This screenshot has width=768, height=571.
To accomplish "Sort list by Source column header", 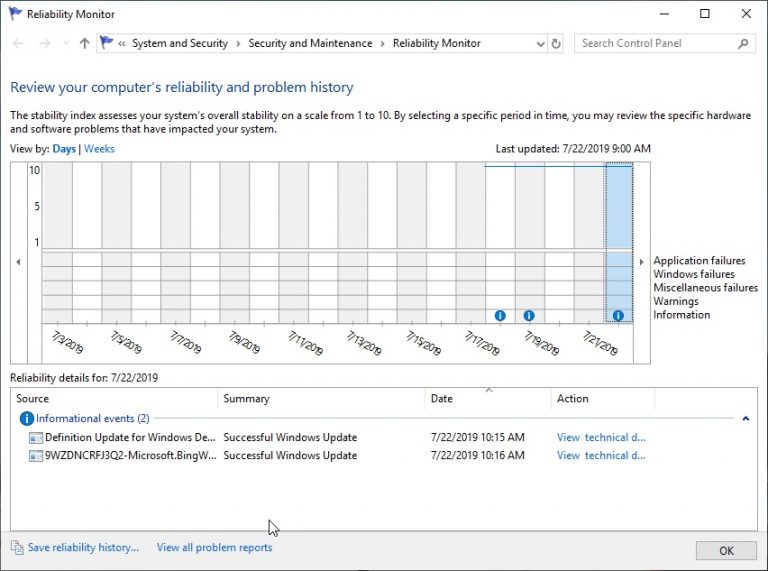I will (114, 399).
